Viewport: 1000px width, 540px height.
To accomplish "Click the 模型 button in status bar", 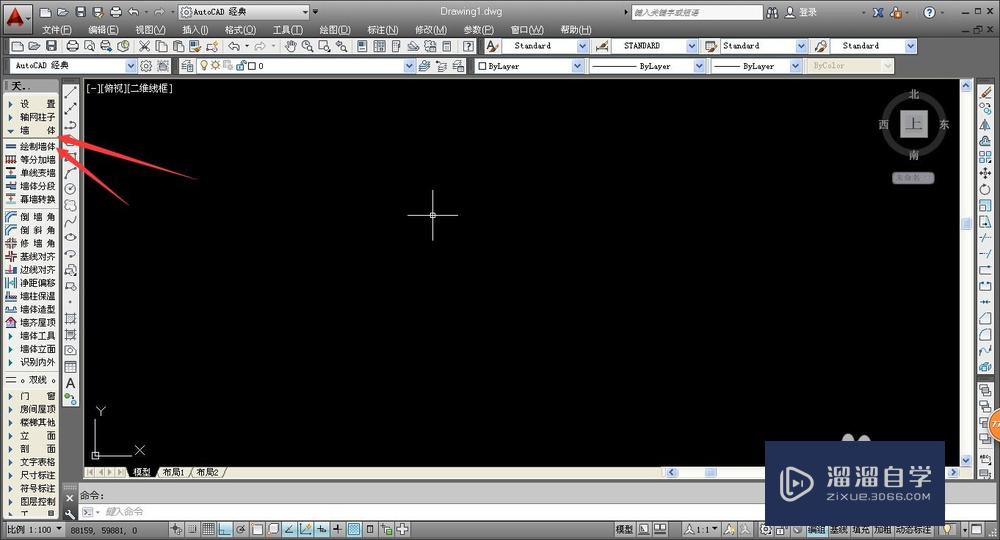I will 624,529.
